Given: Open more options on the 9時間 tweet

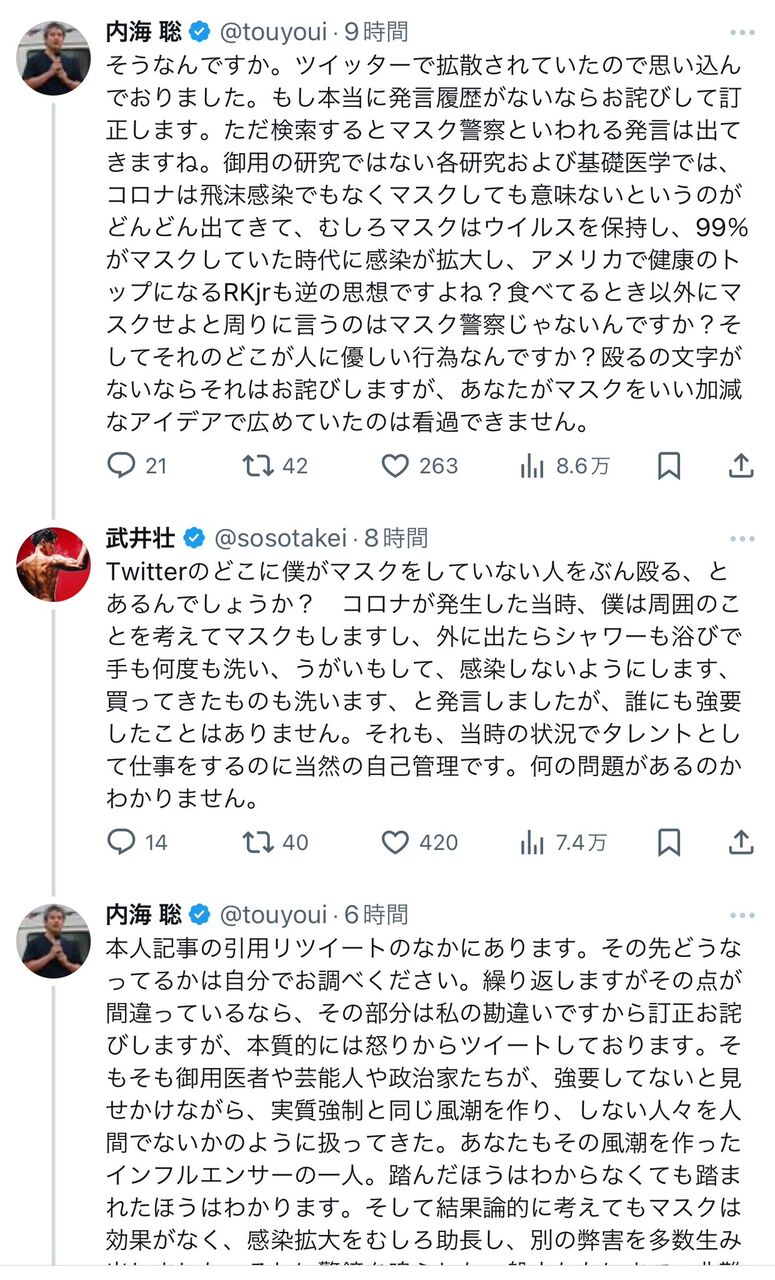Looking at the screenshot, I should coord(741,33).
